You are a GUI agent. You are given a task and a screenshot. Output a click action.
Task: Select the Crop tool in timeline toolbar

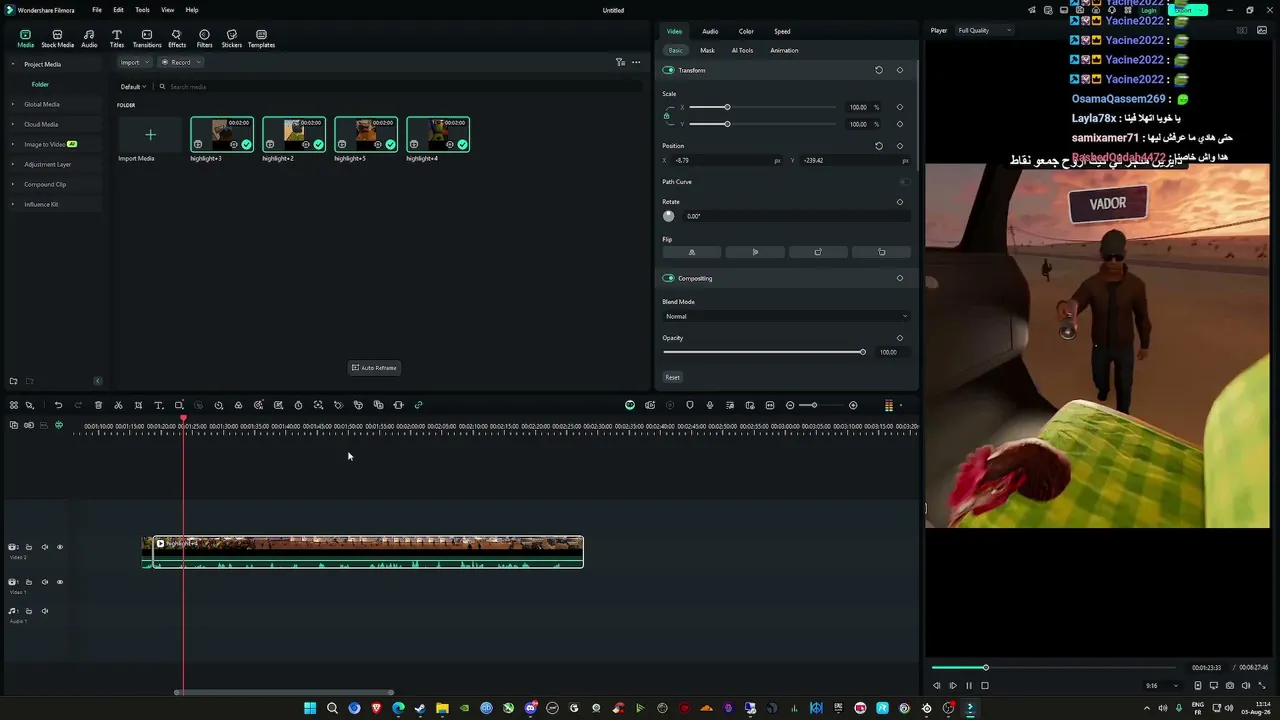click(x=138, y=405)
